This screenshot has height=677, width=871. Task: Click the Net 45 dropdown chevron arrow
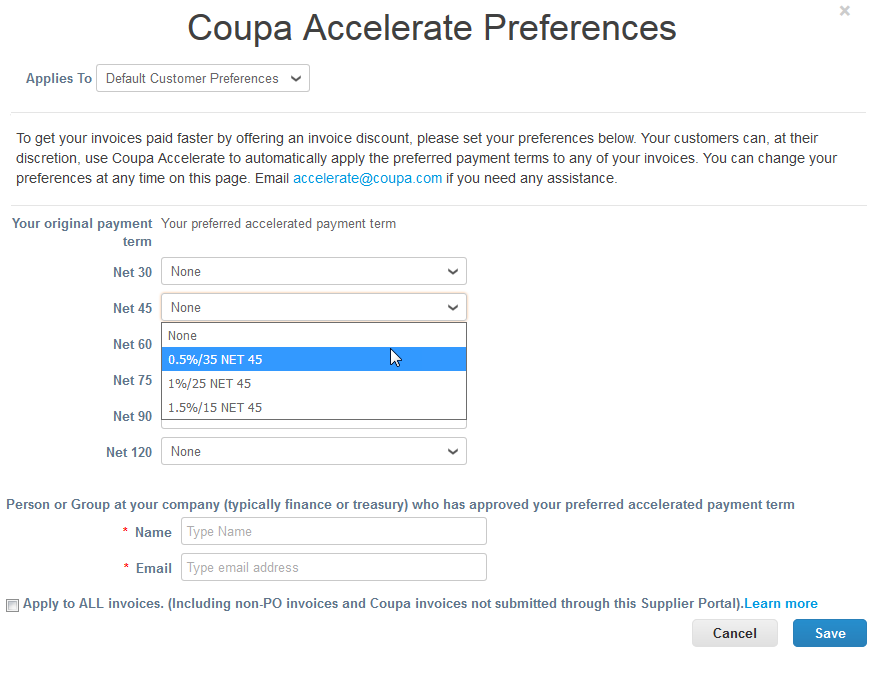[453, 308]
